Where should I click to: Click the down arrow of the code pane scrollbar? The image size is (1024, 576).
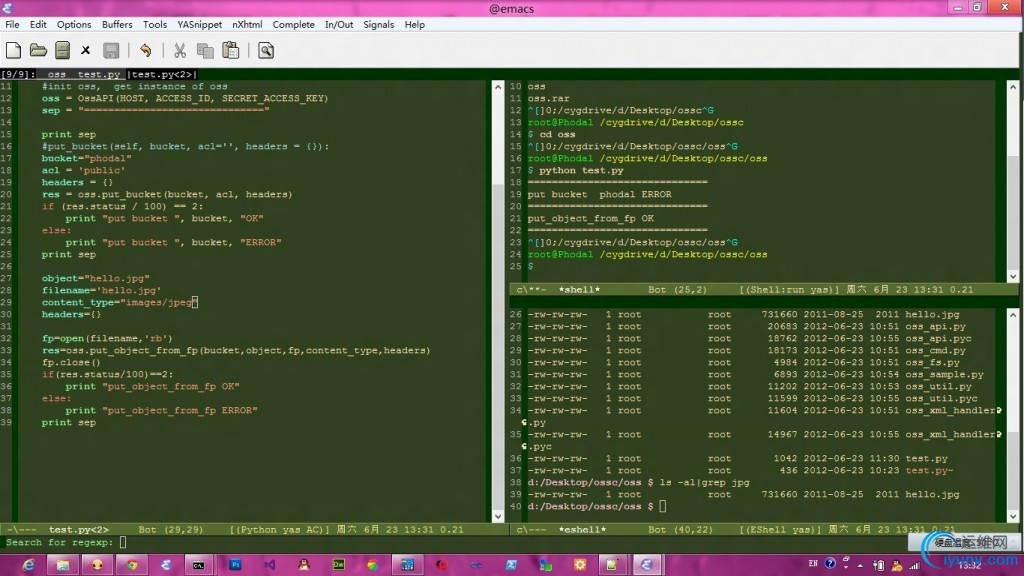498,516
